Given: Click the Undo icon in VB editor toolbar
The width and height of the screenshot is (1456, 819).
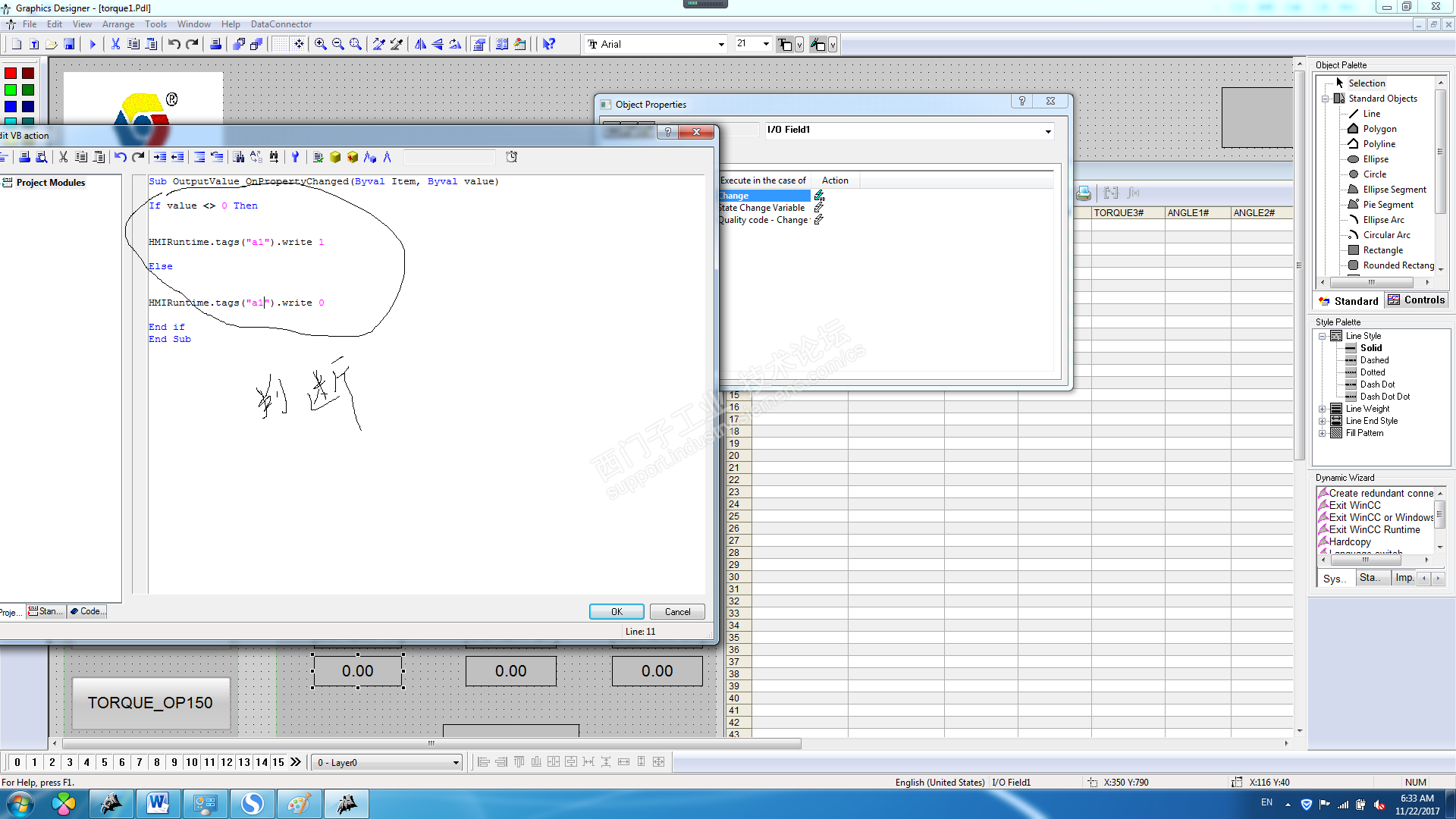Looking at the screenshot, I should click(x=120, y=157).
